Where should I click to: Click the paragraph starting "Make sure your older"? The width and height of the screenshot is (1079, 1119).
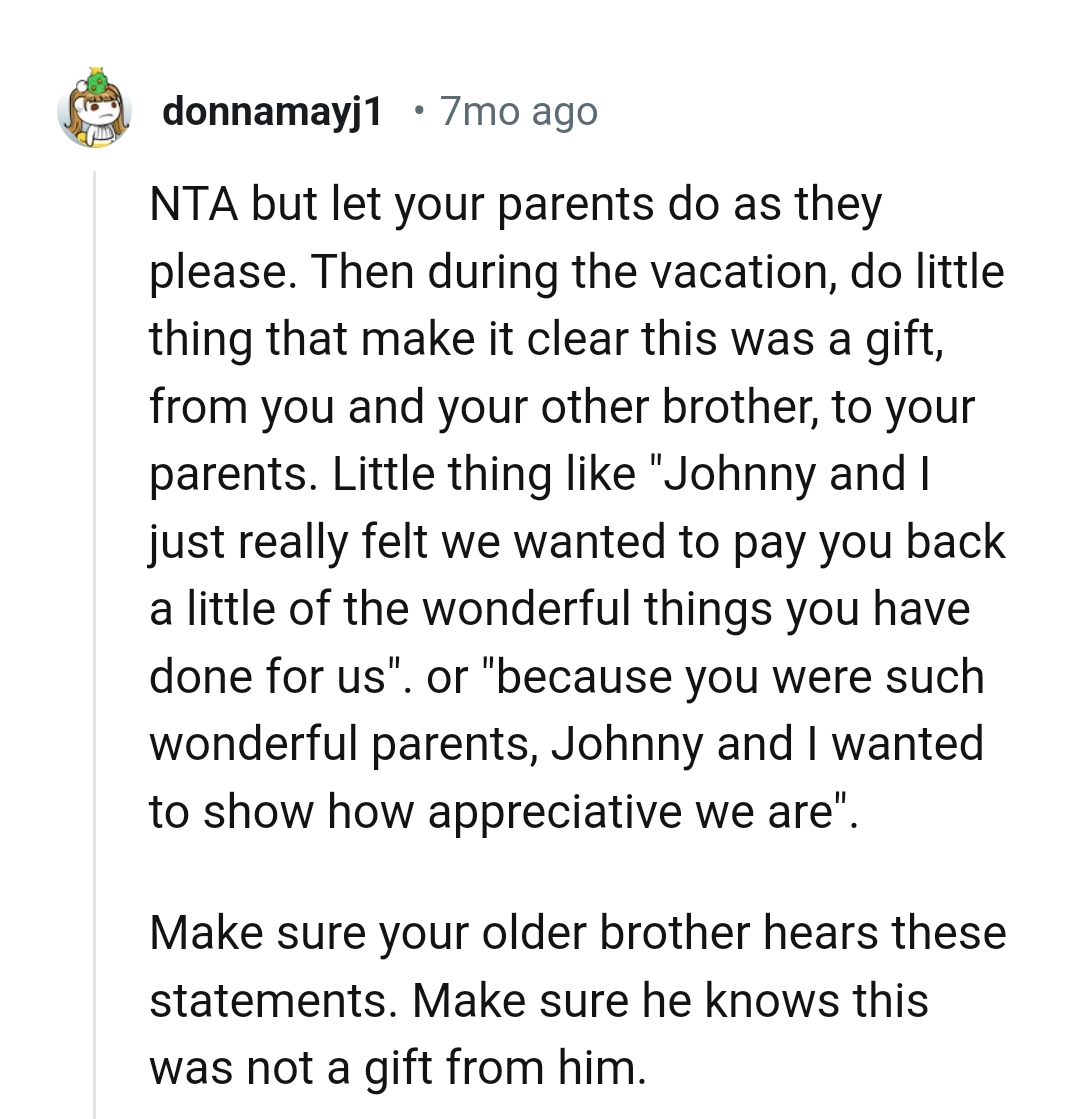tap(577, 1000)
